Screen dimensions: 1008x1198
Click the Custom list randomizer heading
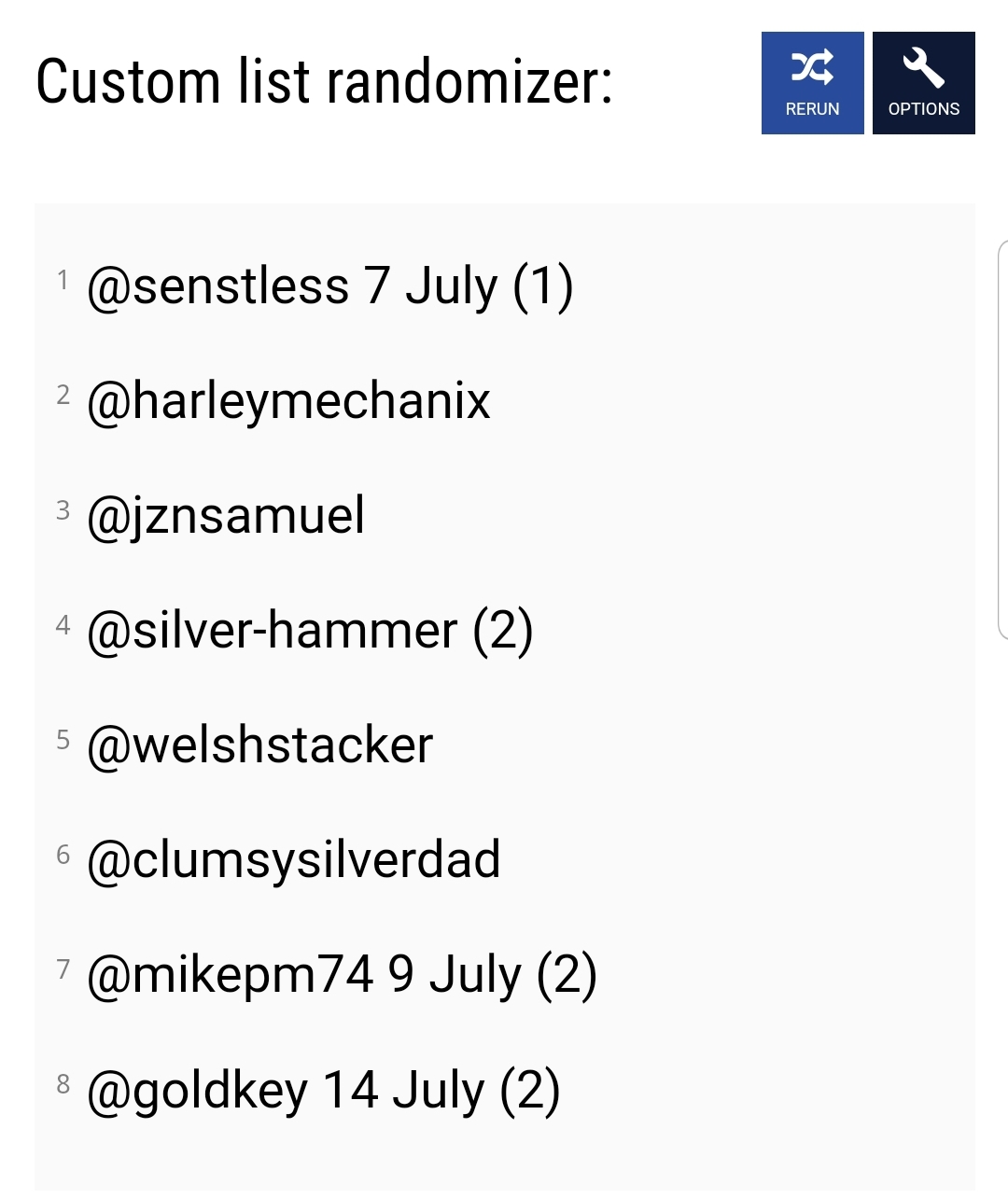coord(325,82)
